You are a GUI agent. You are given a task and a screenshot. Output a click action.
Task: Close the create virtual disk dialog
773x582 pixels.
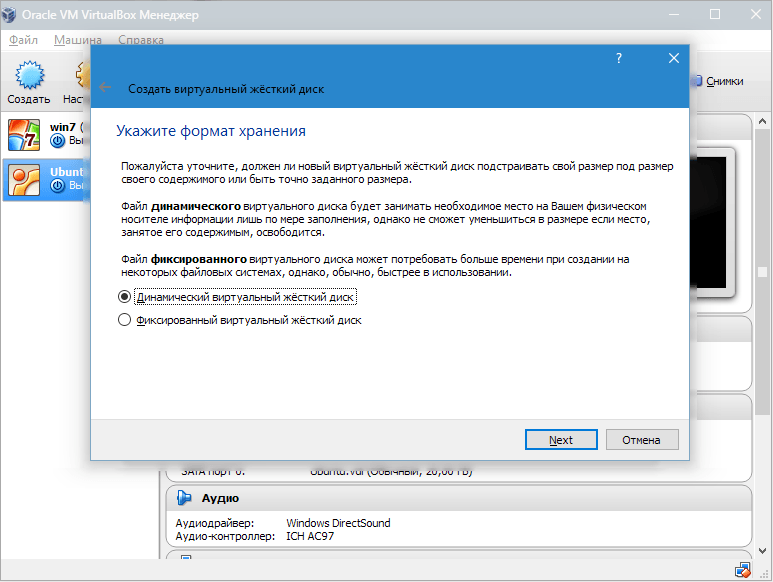coord(674,59)
